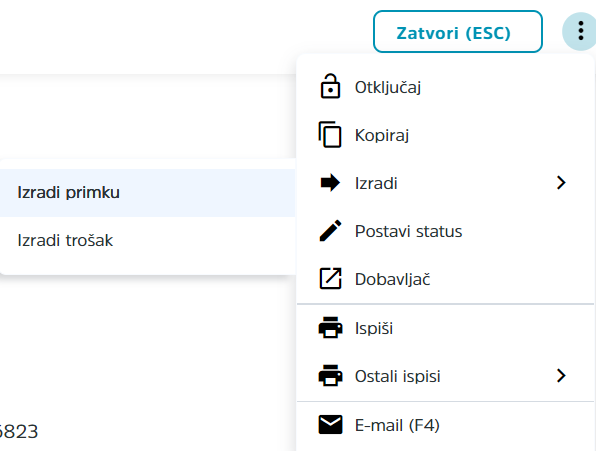Choose Kopiraj menu entry text
This screenshot has height=451, width=596.
(x=382, y=135)
